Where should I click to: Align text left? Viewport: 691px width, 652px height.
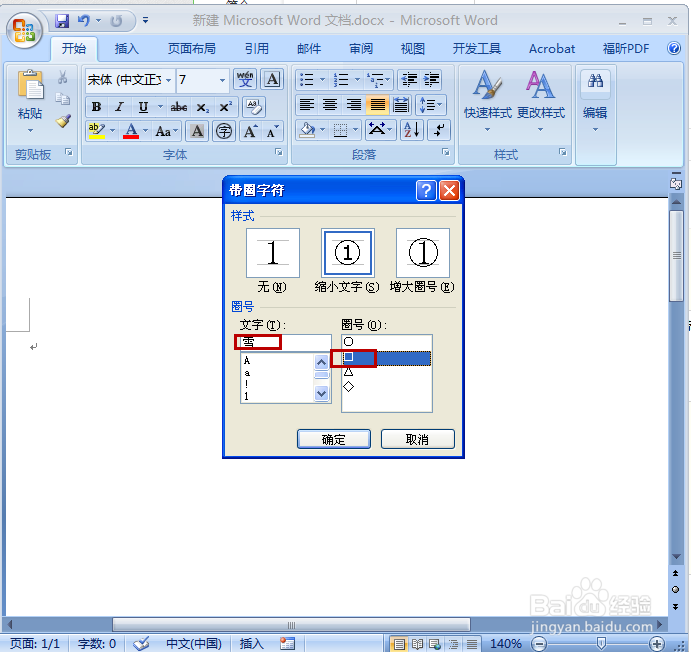coord(307,105)
